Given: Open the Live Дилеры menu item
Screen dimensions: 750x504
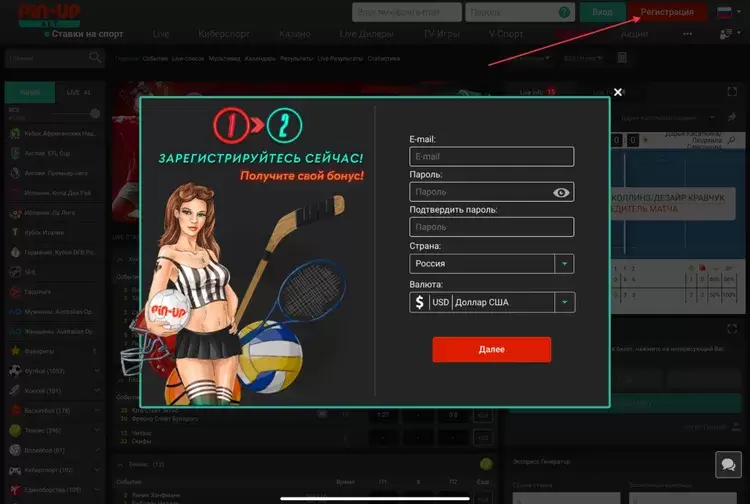Looking at the screenshot, I should click(x=366, y=34).
